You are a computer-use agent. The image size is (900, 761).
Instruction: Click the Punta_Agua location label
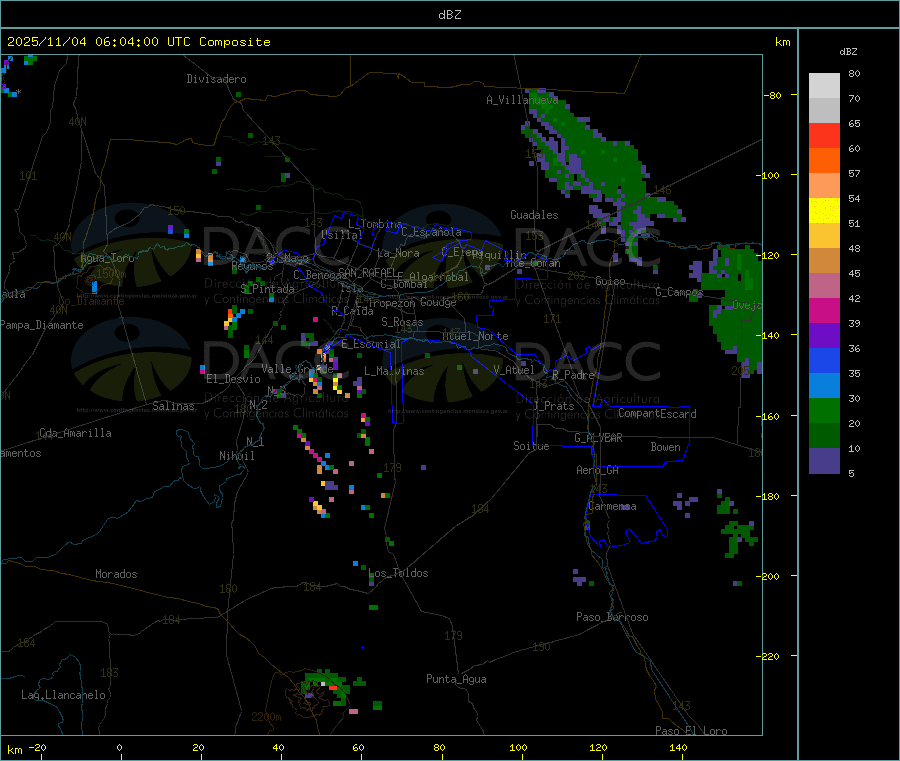(456, 679)
